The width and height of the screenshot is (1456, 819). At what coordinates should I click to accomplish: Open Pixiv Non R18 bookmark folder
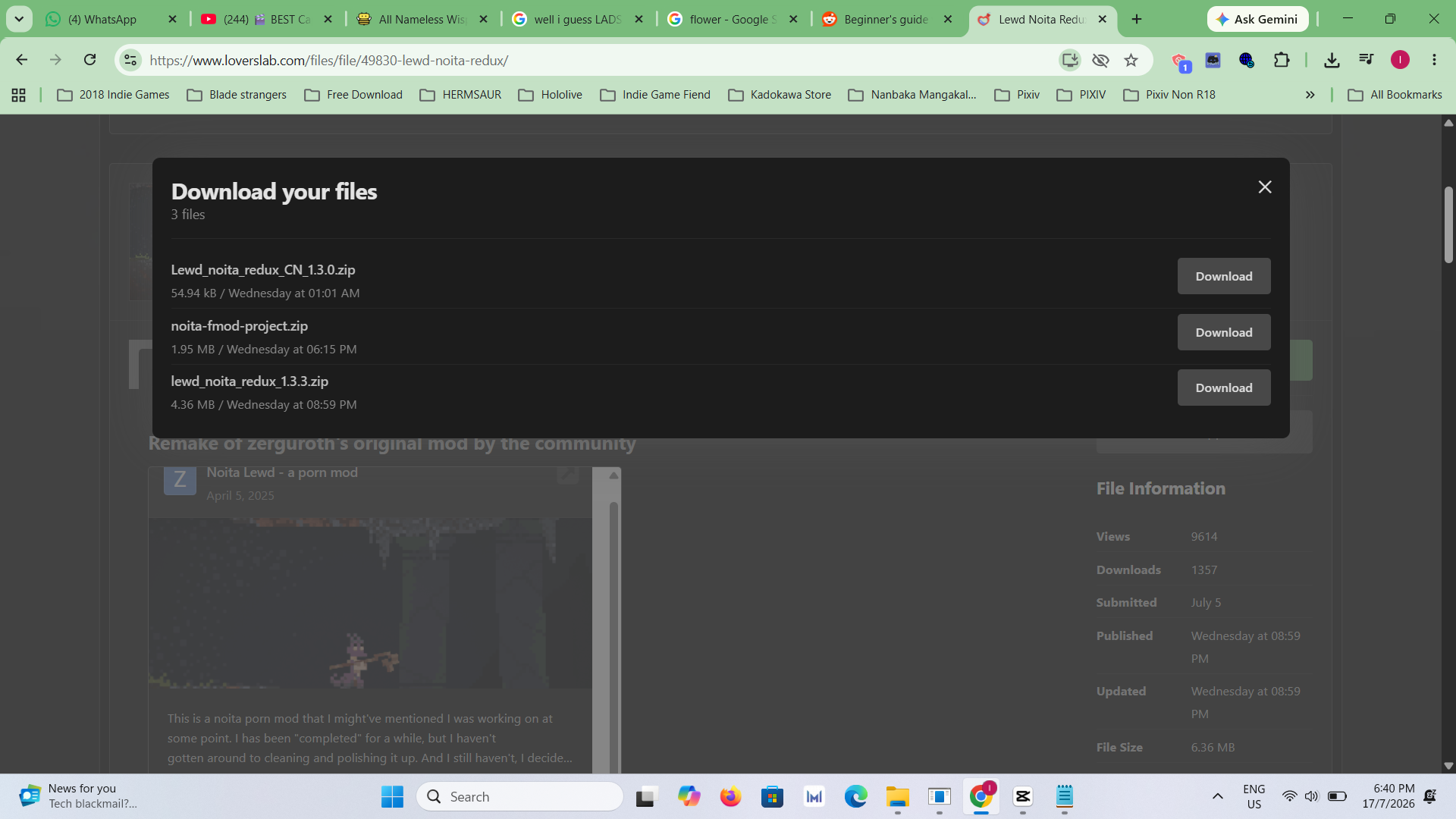coord(1170,95)
